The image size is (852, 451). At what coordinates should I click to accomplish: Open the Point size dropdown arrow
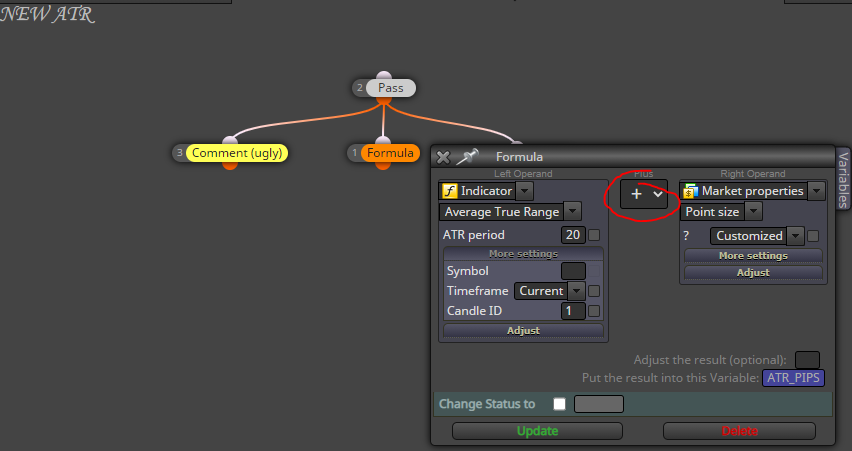click(753, 211)
